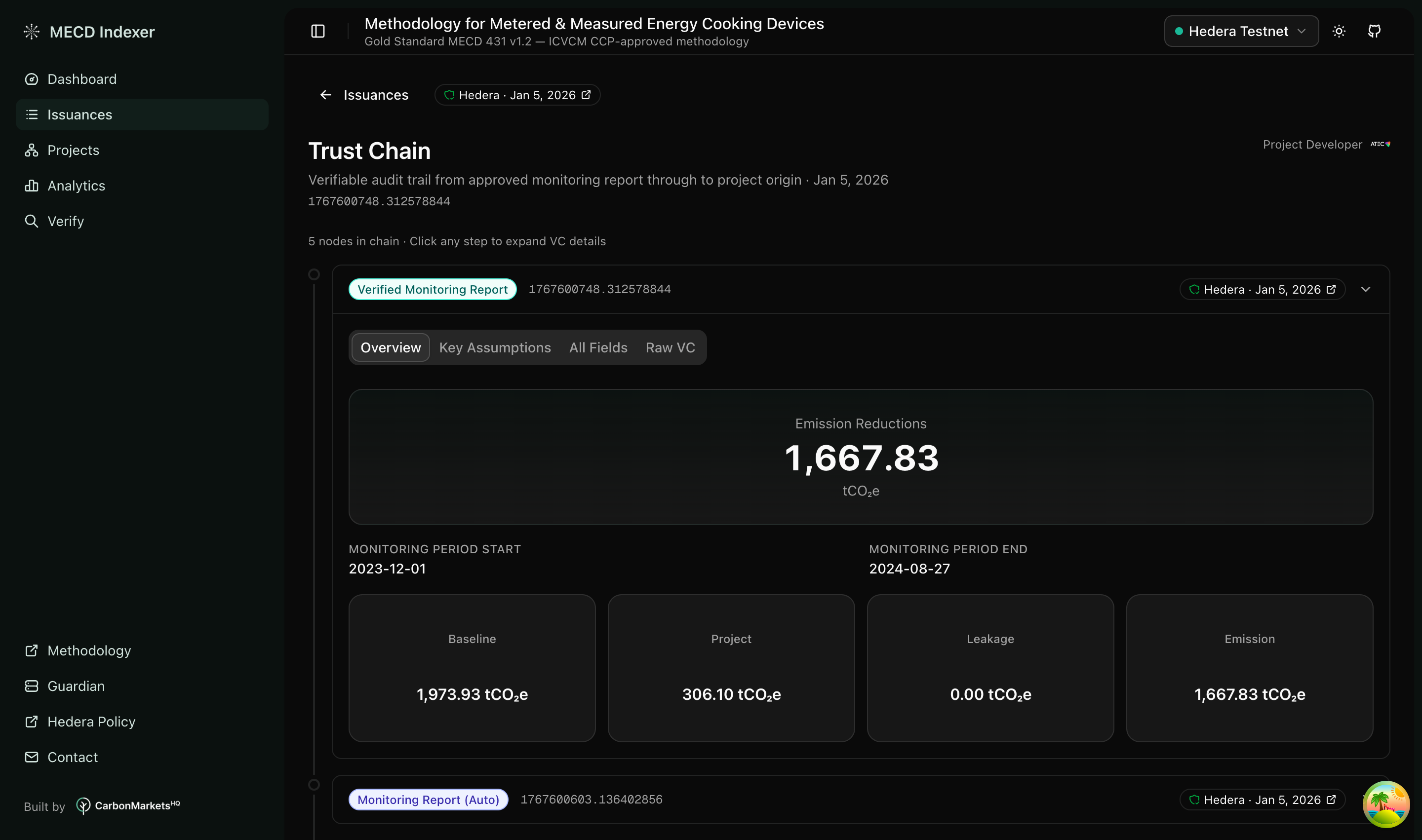
Task: Open the Dashboard sidebar item
Action: [81, 79]
